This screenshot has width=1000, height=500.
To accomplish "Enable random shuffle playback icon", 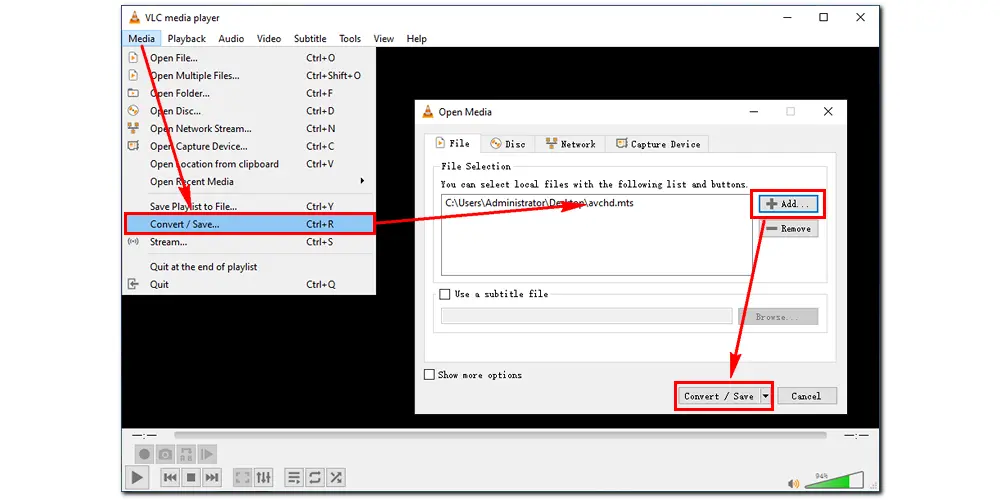I will [x=336, y=477].
